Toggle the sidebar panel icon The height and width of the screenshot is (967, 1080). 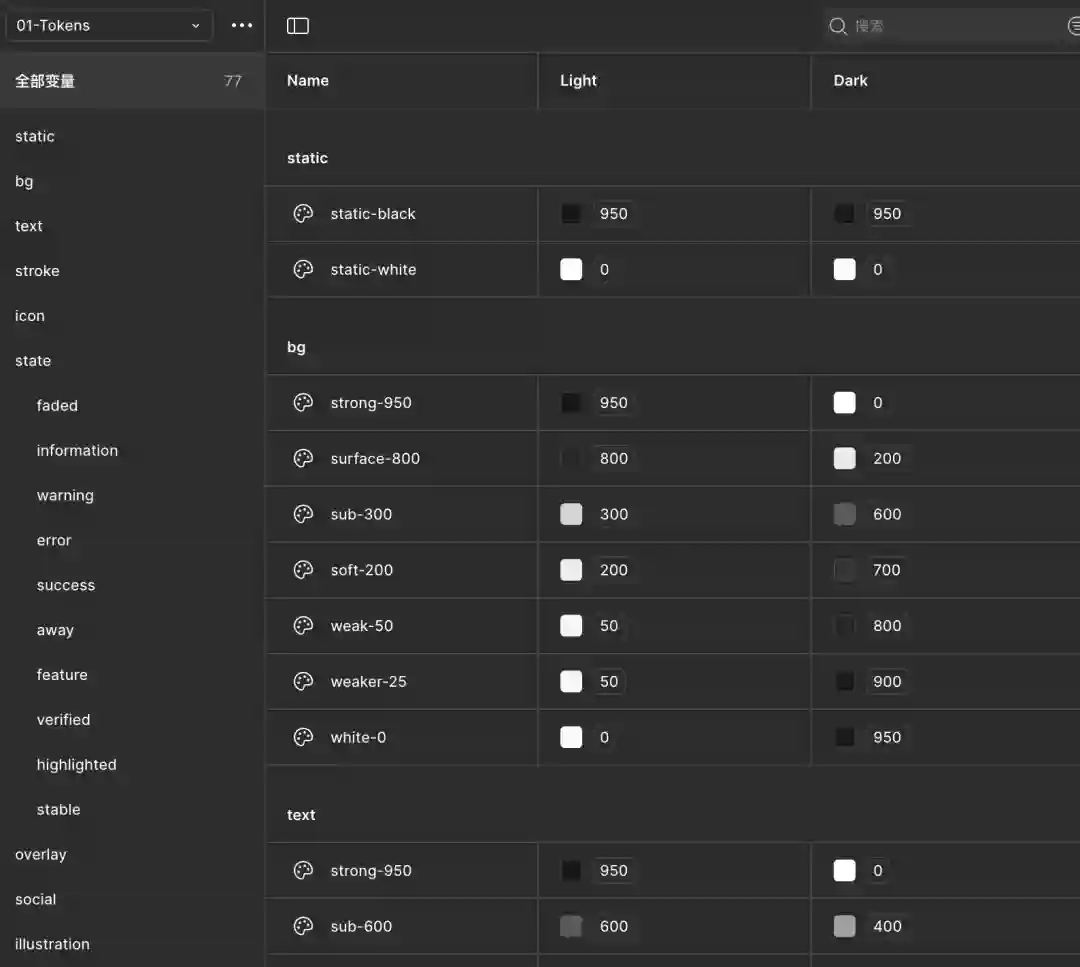pyautogui.click(x=298, y=26)
